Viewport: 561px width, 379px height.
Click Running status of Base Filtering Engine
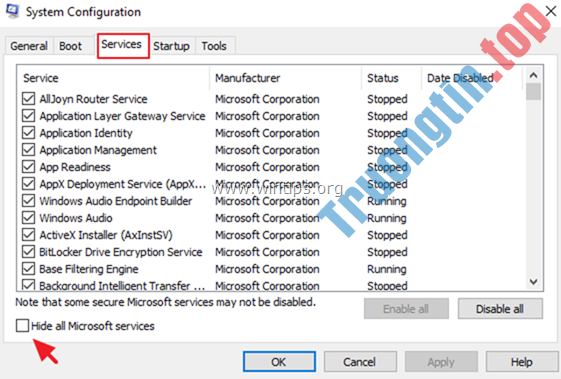click(387, 269)
